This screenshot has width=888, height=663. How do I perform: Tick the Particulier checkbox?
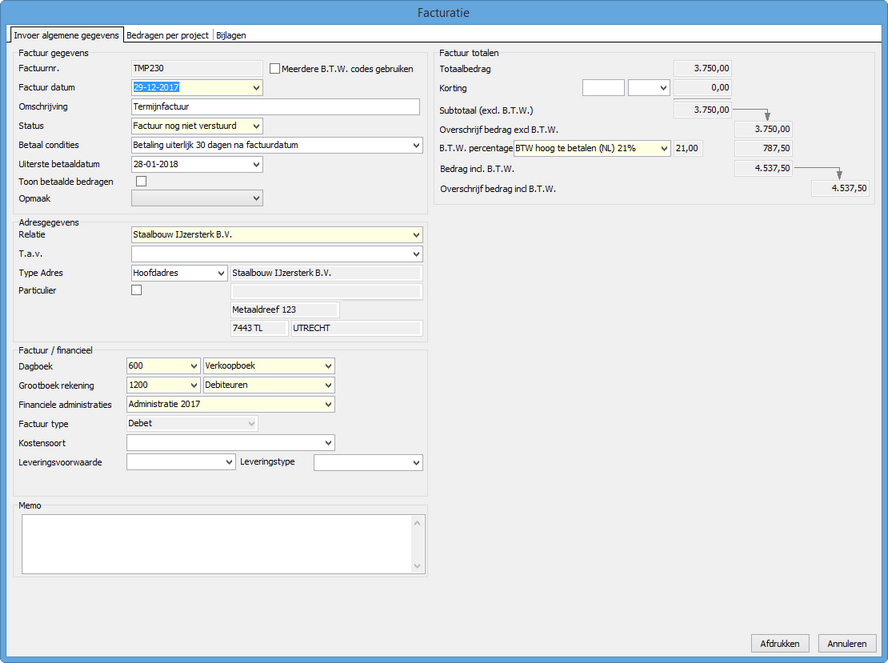point(136,290)
